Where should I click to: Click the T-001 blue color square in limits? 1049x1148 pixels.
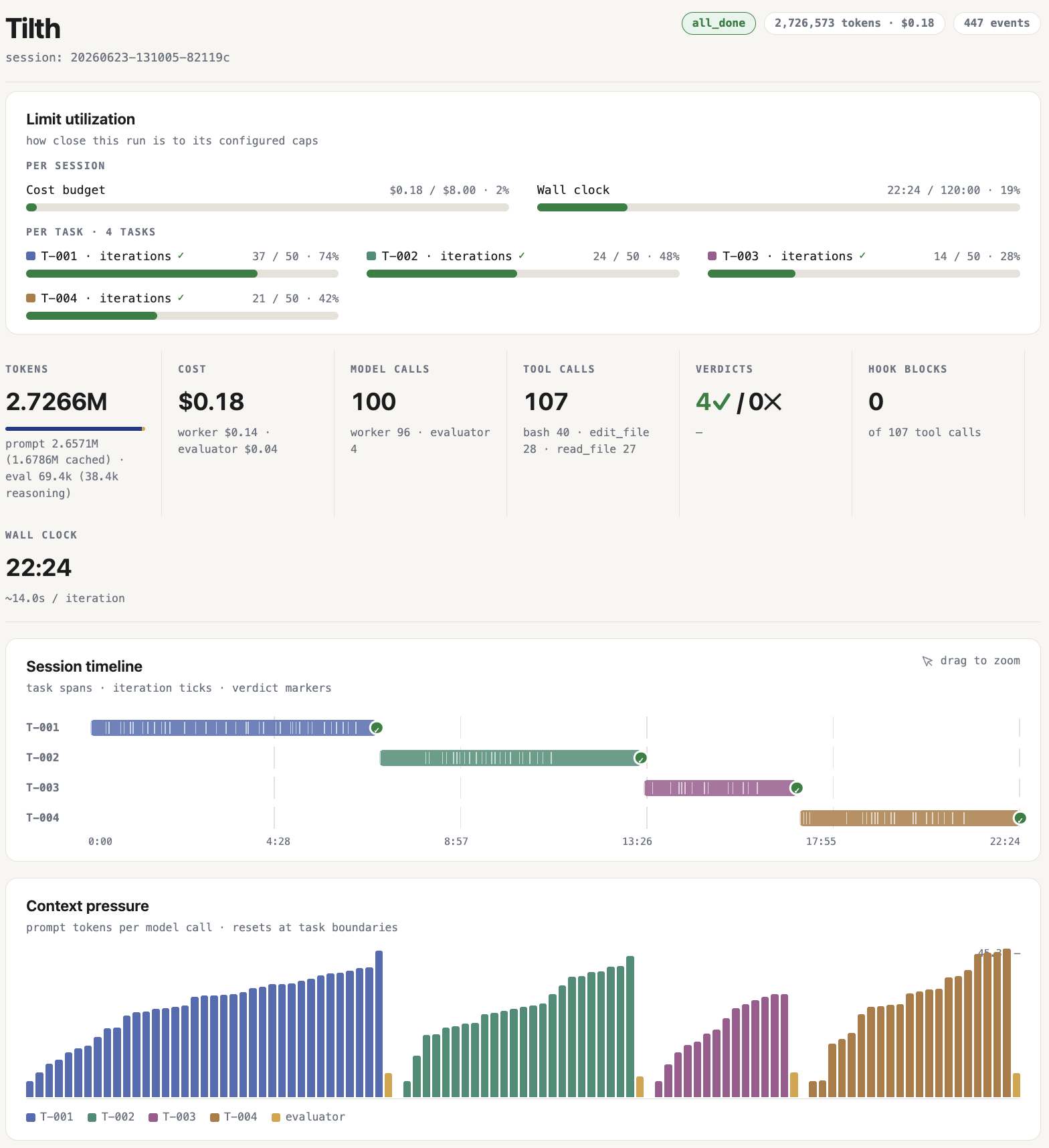click(31, 256)
